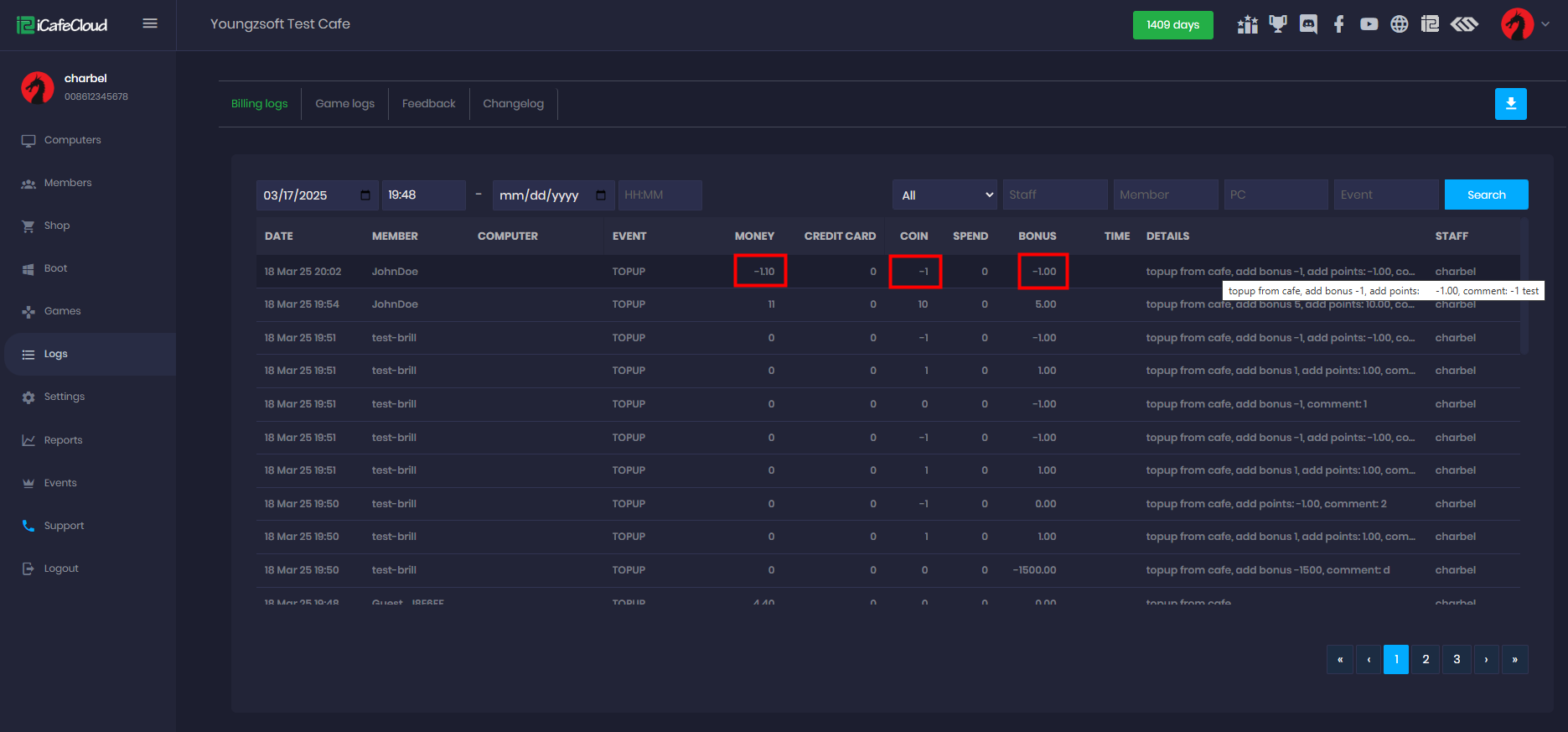
Task: Click the 1409 days button
Action: [x=1172, y=25]
